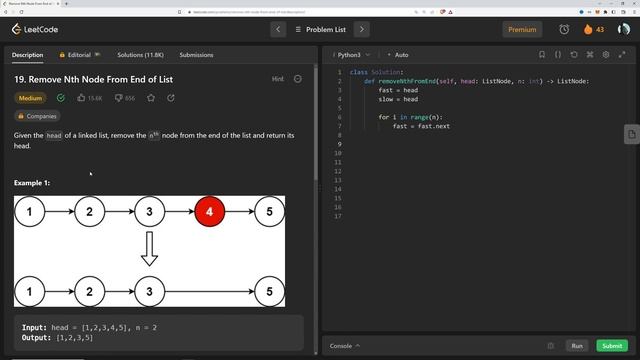The height and width of the screenshot is (360, 640).
Task: Click the 'fast = fast.next' code line
Action: coord(421,126)
